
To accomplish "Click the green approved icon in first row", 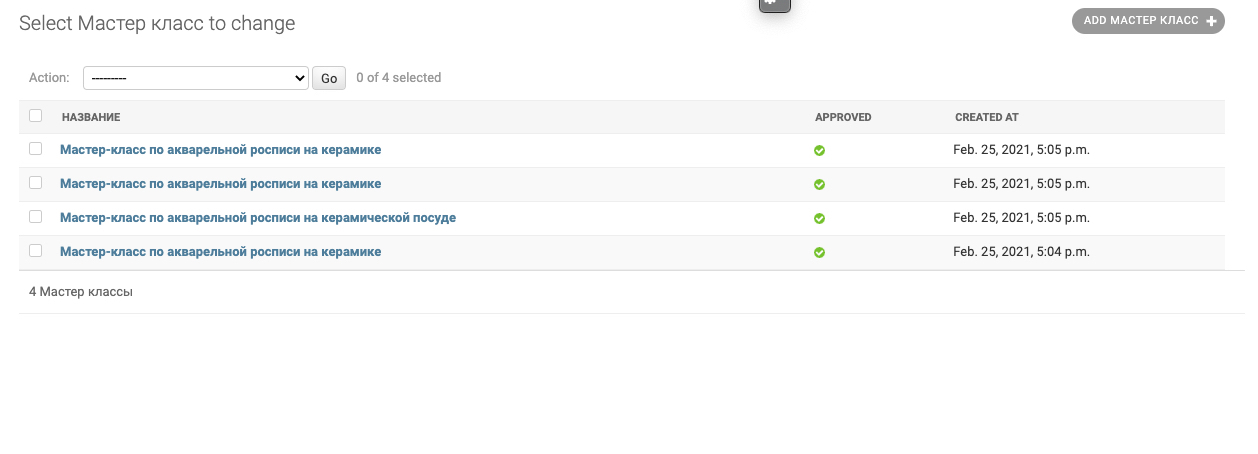I will 819,151.
